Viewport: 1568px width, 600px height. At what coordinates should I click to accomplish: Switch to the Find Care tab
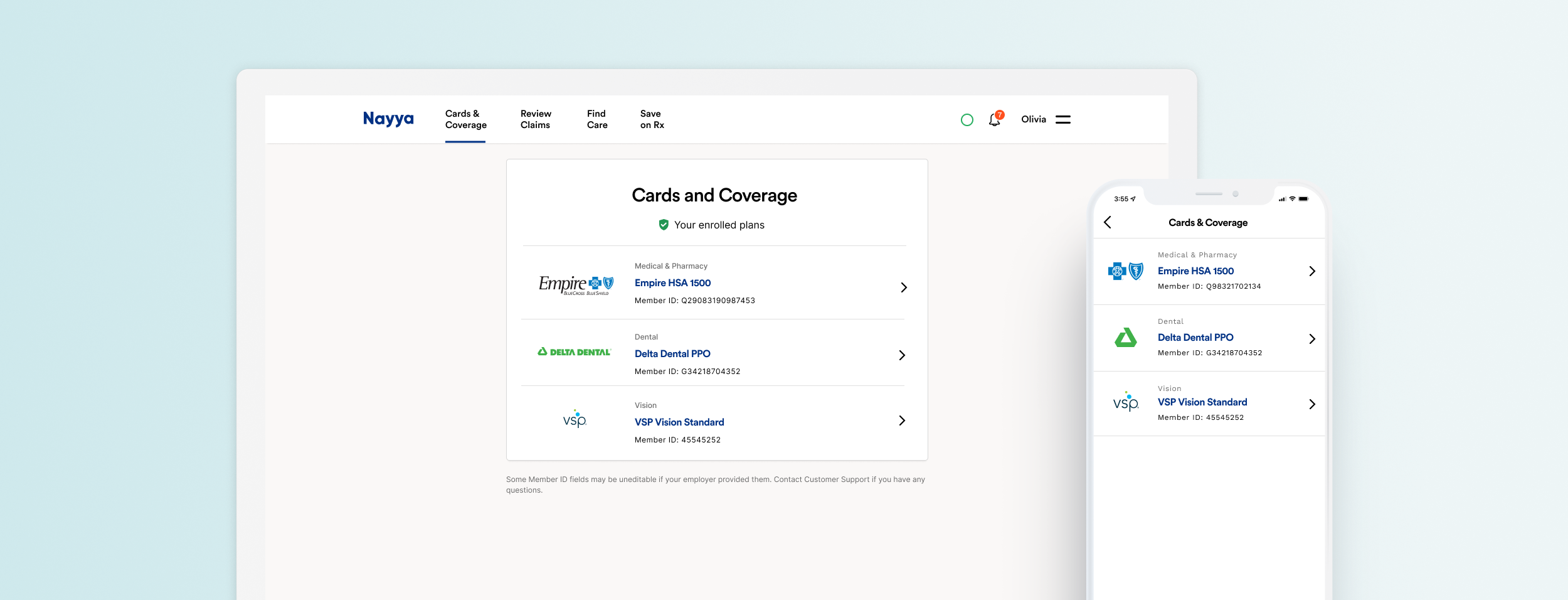pos(597,119)
